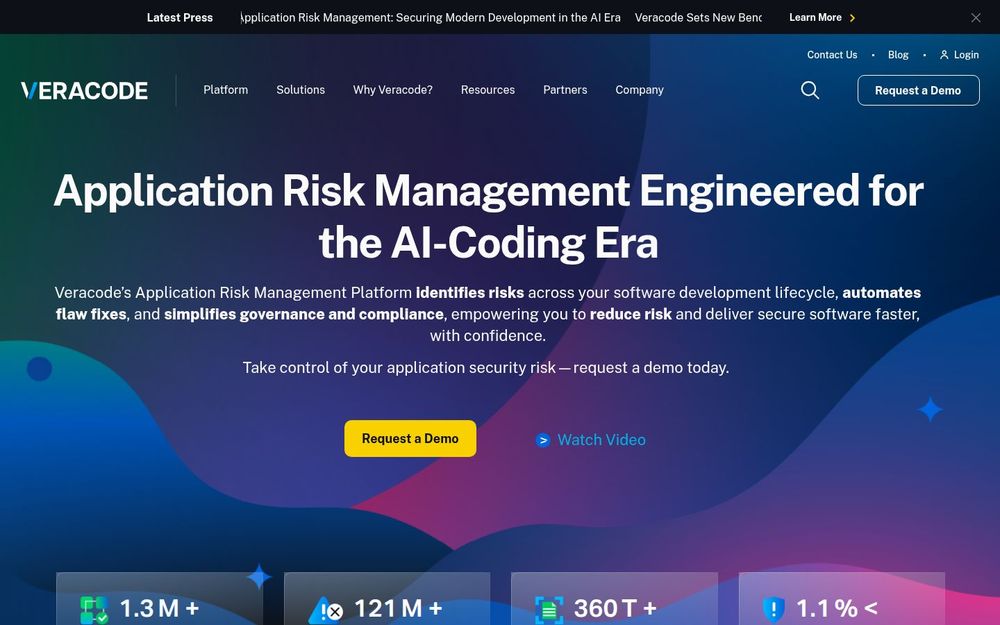
Task: Click the Login link text
Action: [966, 55]
